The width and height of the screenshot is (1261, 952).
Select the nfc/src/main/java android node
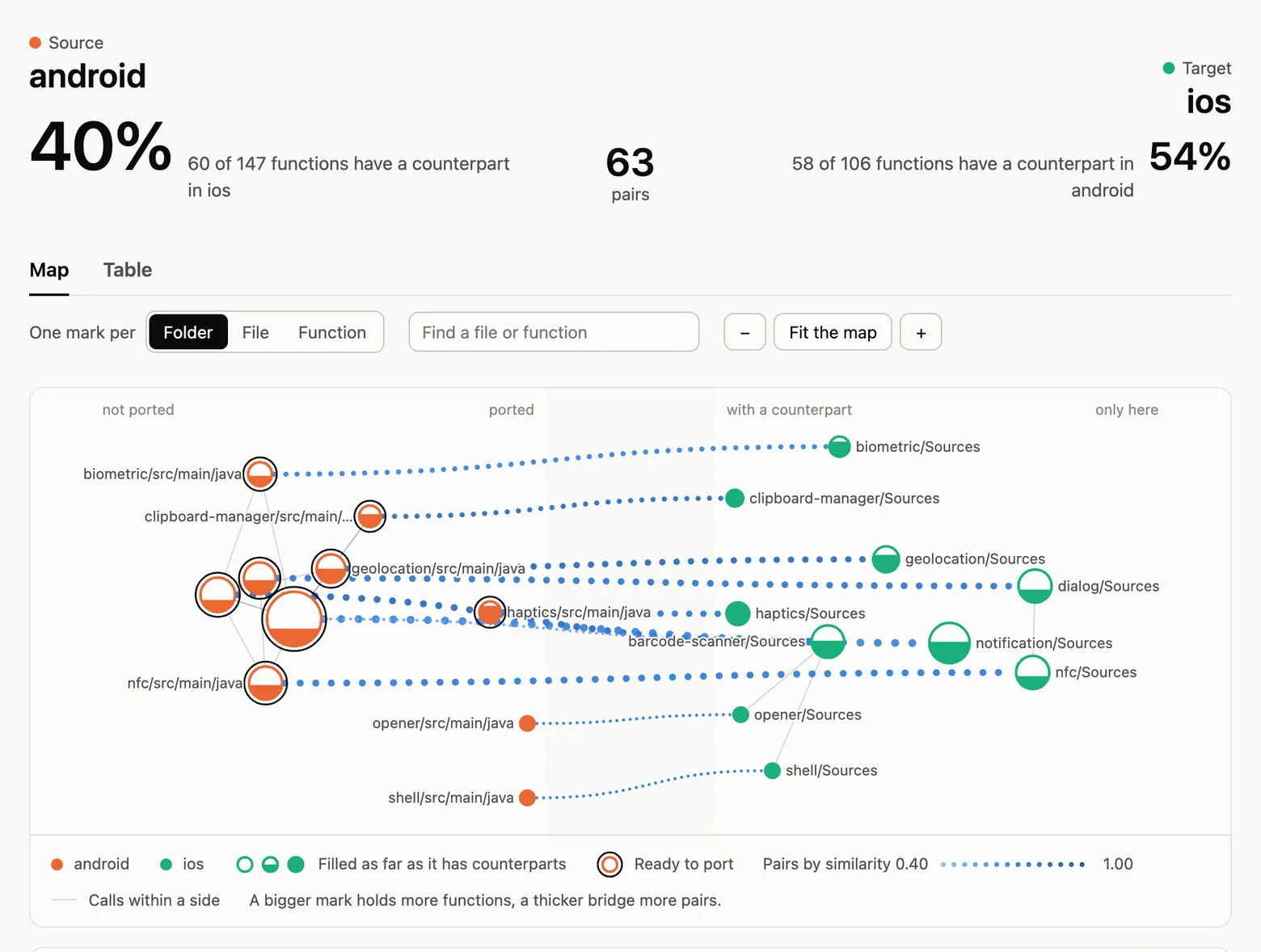266,684
